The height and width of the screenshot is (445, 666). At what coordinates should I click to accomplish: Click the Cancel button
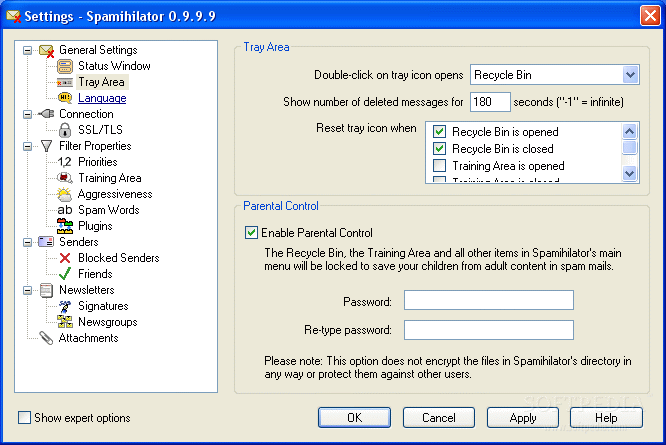point(439,418)
